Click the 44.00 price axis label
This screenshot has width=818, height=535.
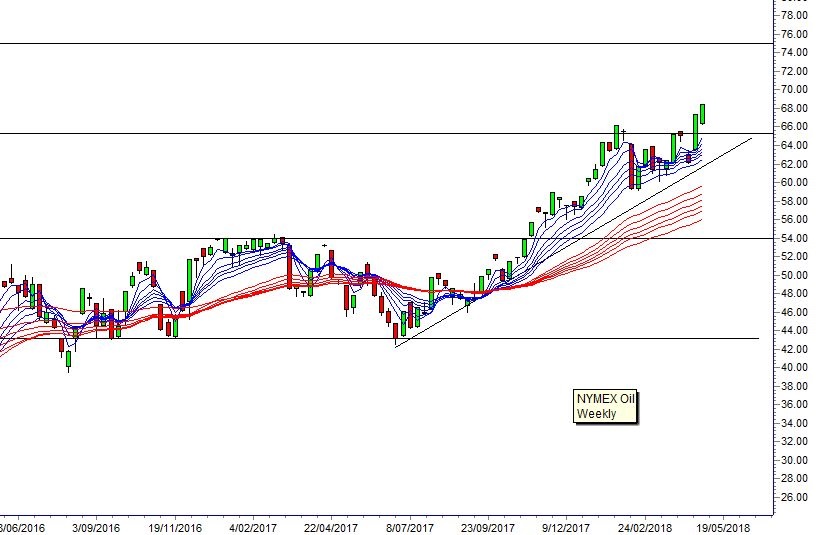pos(795,331)
